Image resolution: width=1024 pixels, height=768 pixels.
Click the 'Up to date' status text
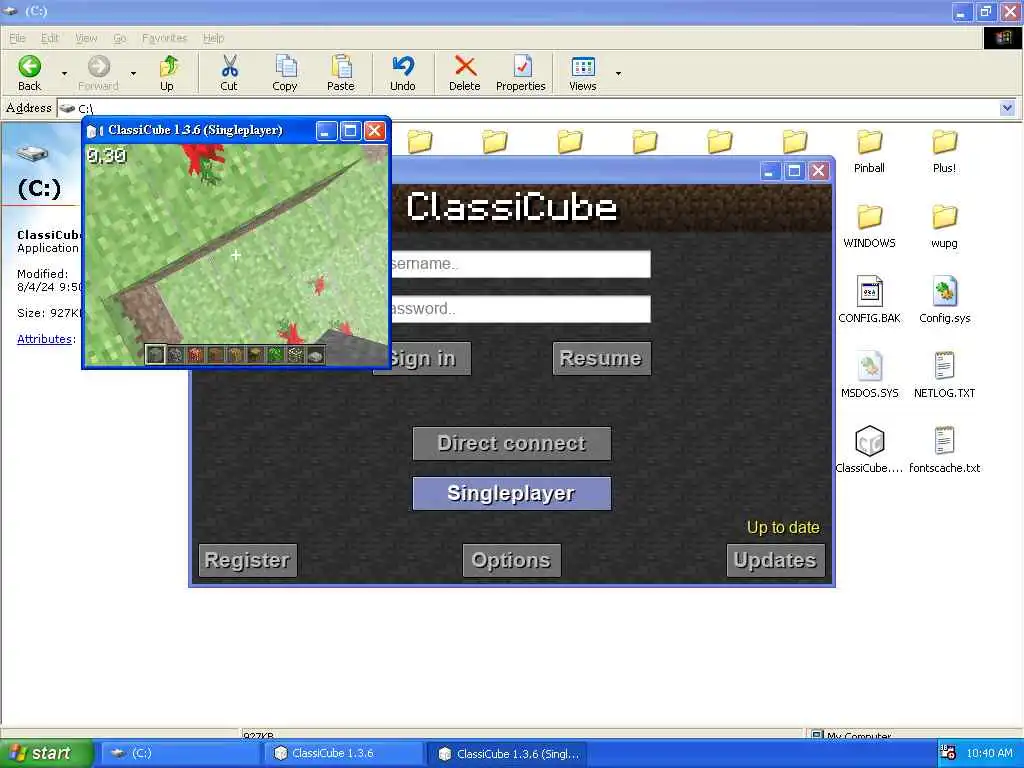[x=783, y=528]
